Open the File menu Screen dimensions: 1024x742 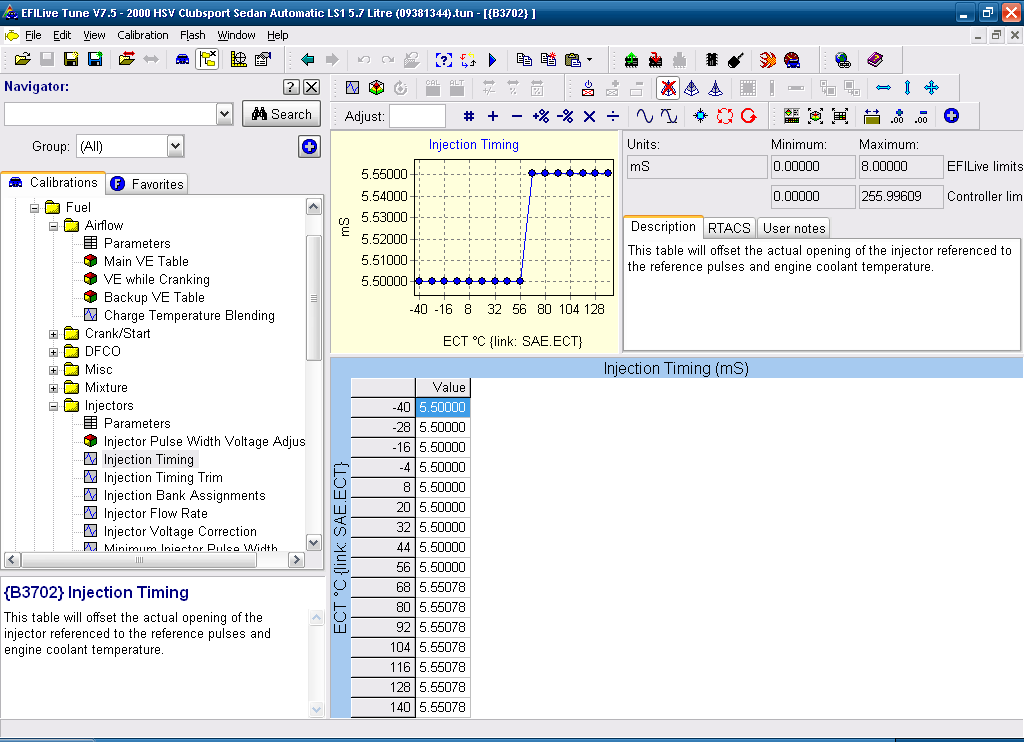tap(33, 35)
